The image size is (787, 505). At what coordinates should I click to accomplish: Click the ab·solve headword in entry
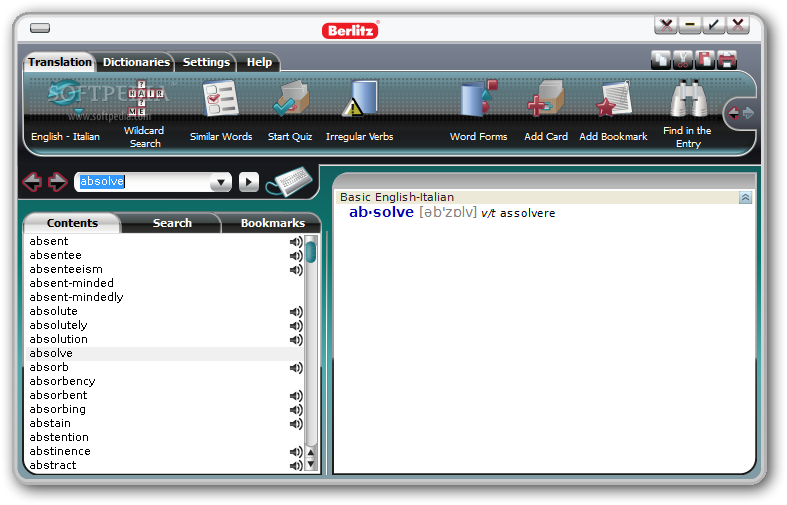[x=381, y=212]
